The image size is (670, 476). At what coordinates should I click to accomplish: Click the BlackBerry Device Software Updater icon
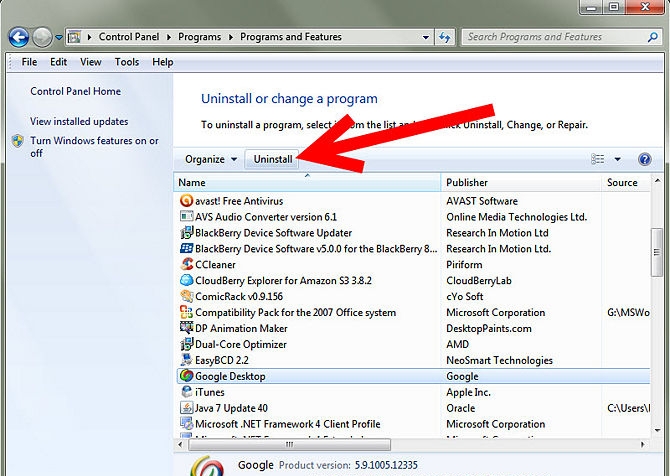[186, 232]
